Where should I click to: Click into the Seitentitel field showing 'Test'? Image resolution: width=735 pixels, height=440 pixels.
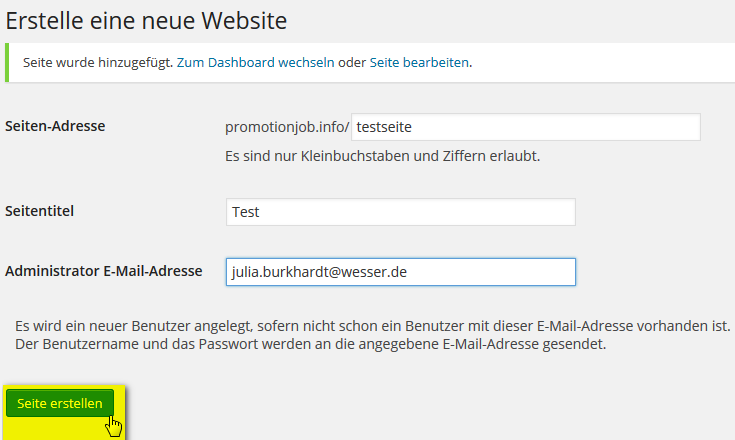click(x=400, y=212)
